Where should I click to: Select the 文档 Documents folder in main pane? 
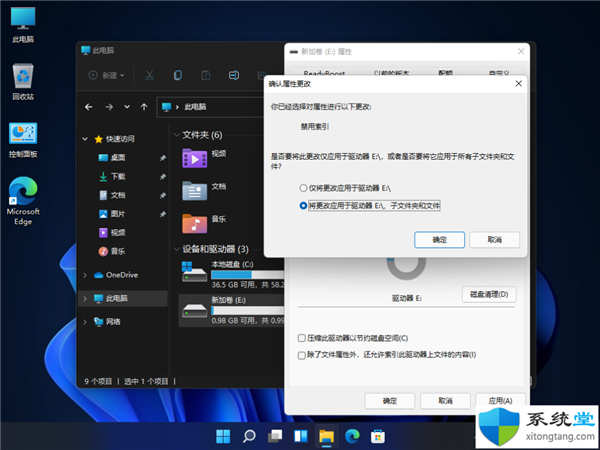click(204, 190)
